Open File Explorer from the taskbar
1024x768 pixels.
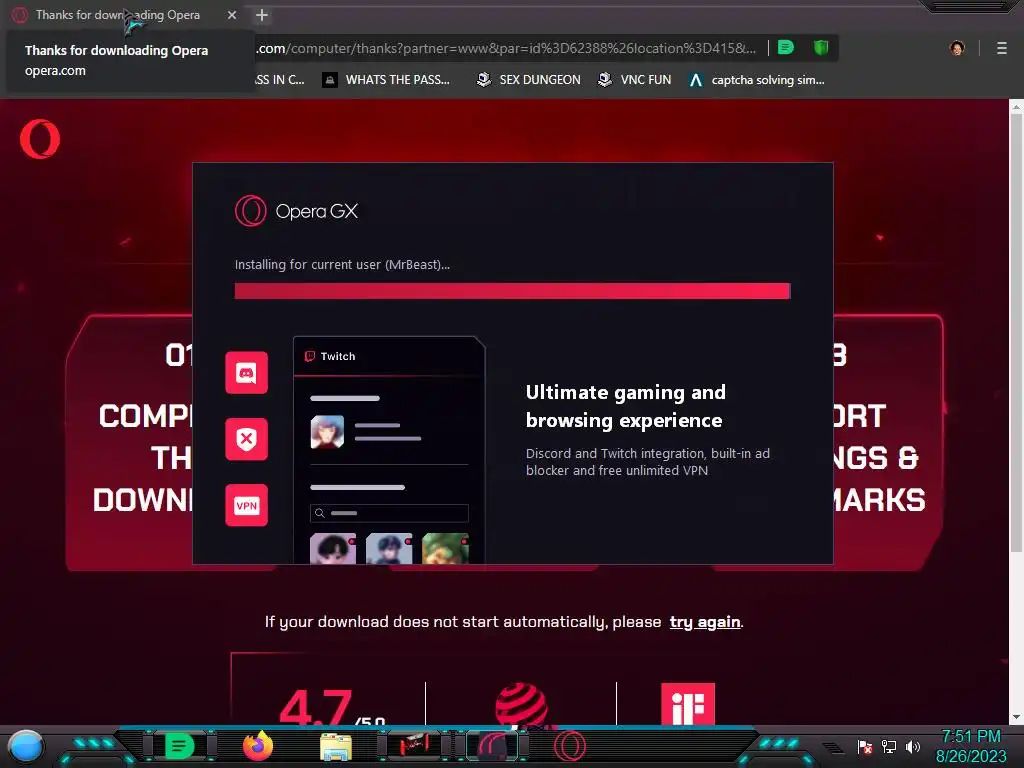(336, 746)
